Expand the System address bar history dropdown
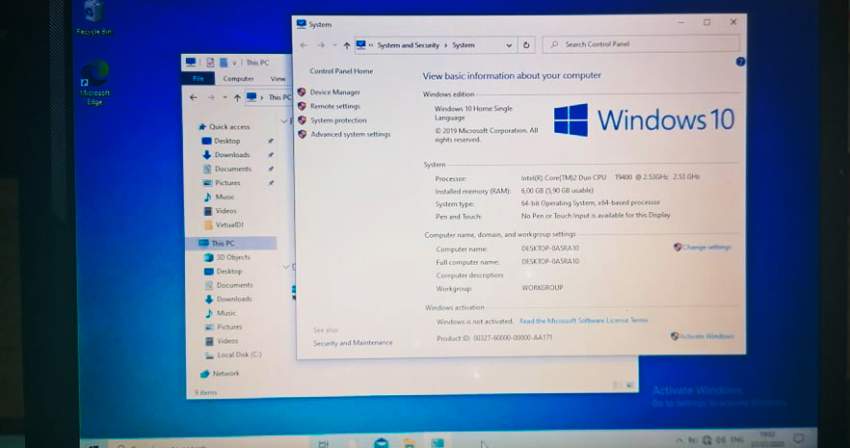 (x=508, y=46)
